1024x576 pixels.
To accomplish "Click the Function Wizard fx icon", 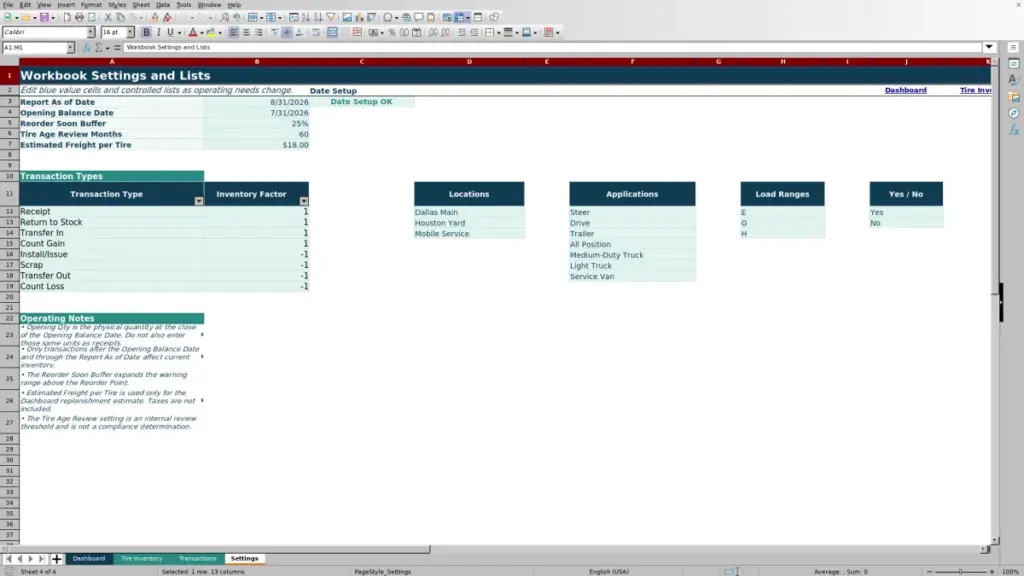I will coord(87,48).
